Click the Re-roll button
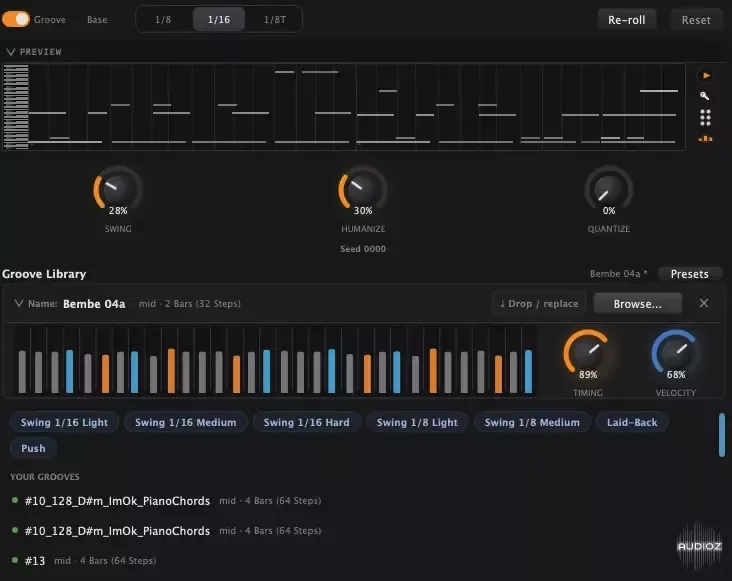 point(626,20)
